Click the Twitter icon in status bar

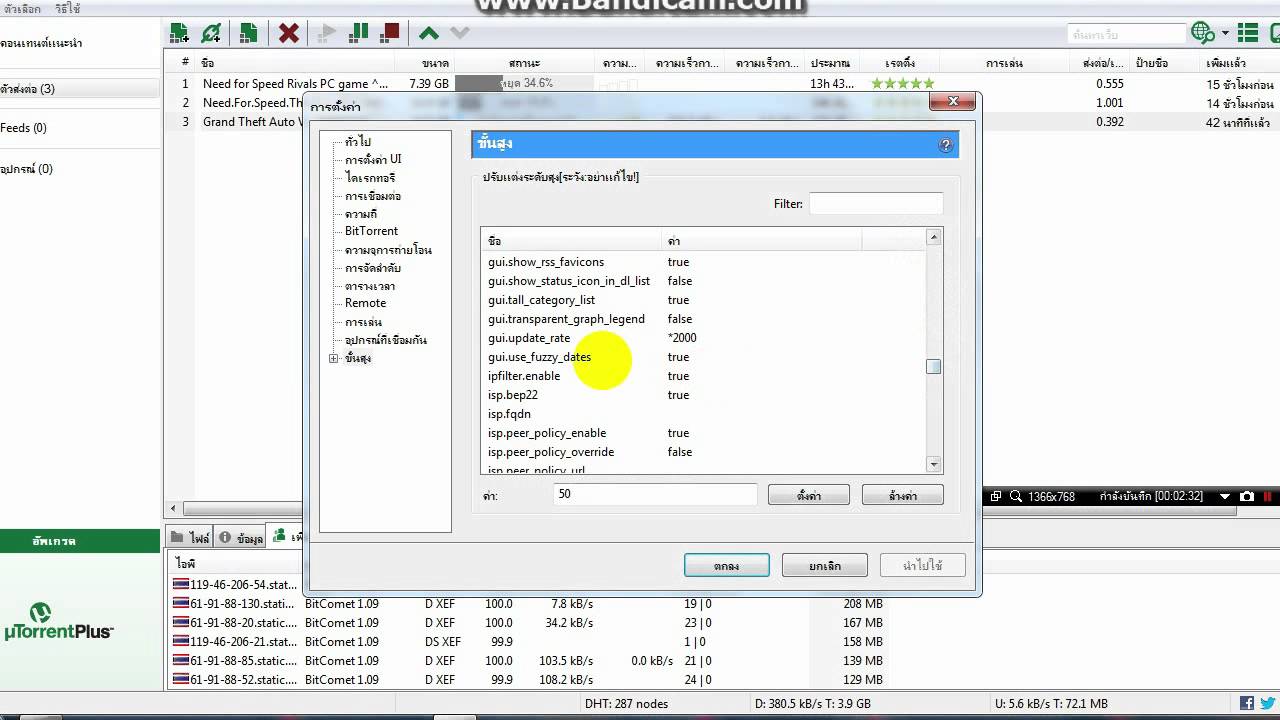[1266, 703]
